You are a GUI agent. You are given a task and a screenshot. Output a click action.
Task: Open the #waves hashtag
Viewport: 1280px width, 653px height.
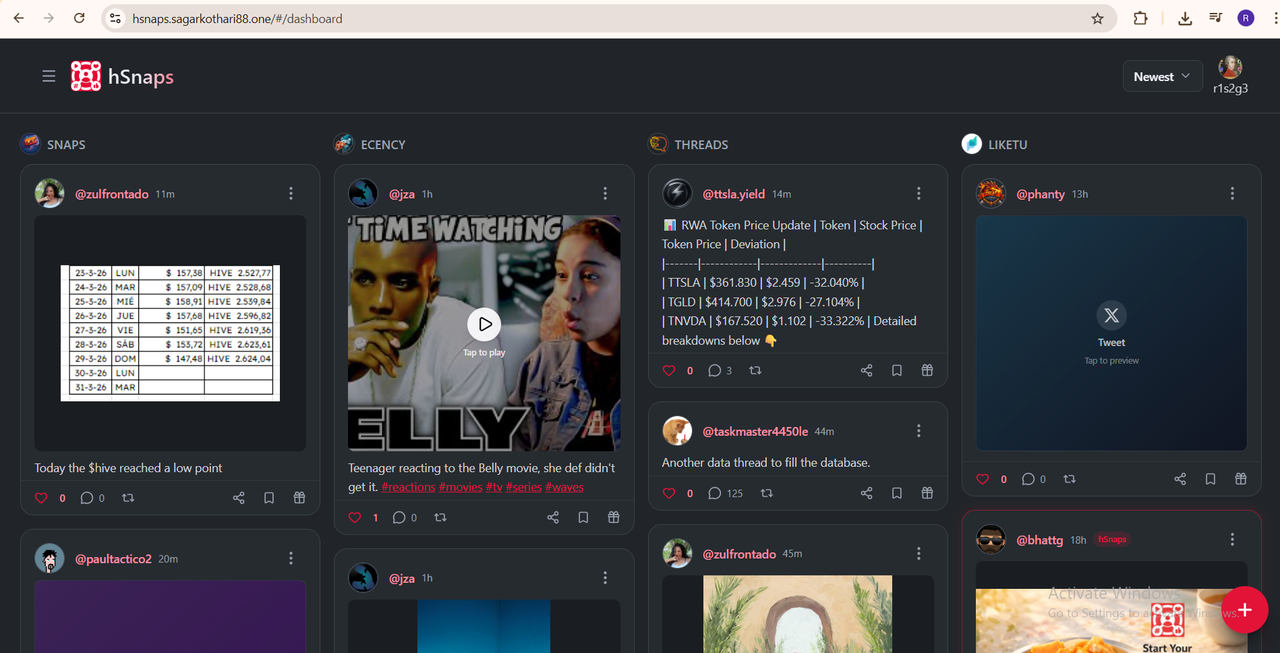[564, 487]
